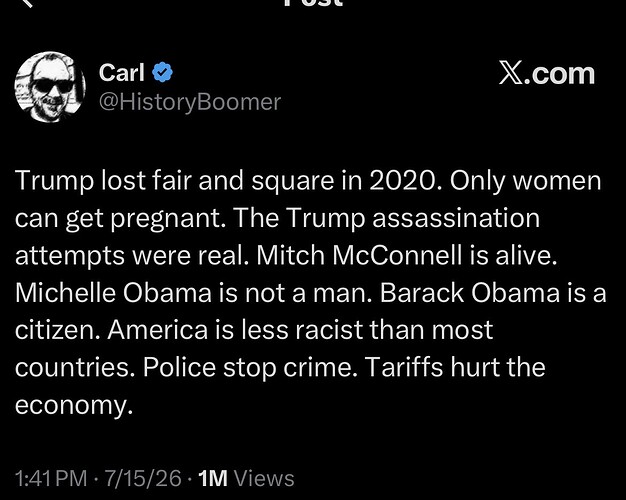Click the 1:41 PM timestamp

(x=51, y=478)
